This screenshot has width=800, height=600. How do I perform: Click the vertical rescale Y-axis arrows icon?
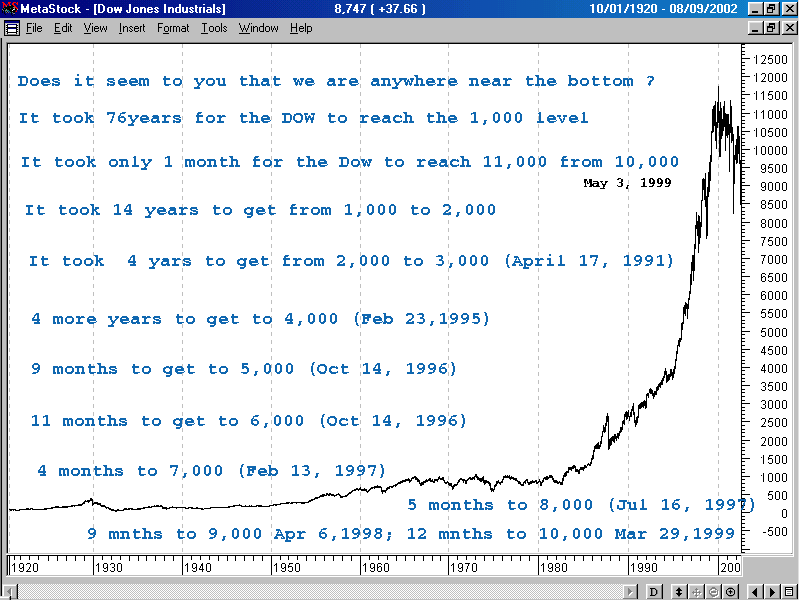click(679, 592)
